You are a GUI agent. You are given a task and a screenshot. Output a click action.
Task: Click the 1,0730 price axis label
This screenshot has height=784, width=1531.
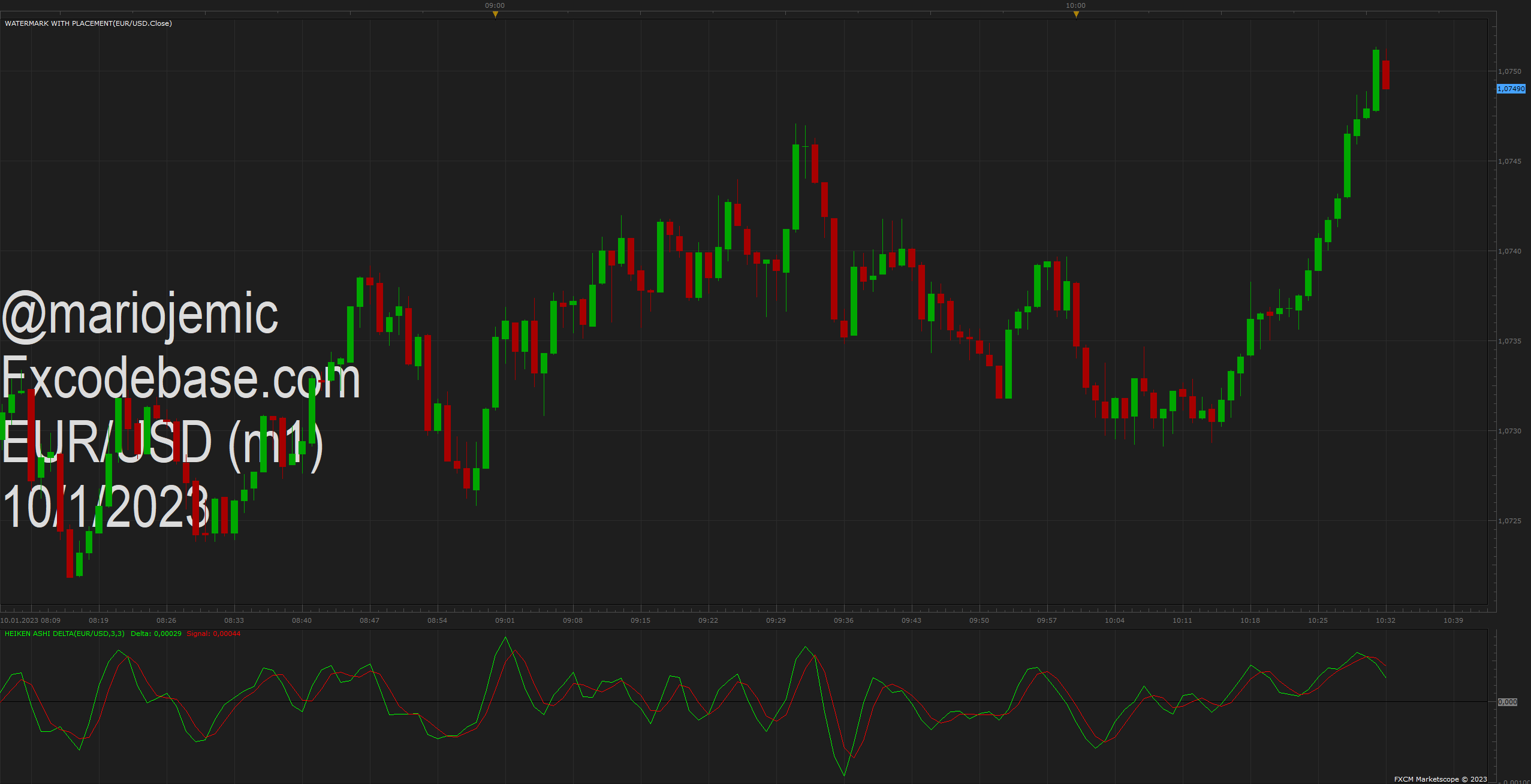[x=1509, y=431]
